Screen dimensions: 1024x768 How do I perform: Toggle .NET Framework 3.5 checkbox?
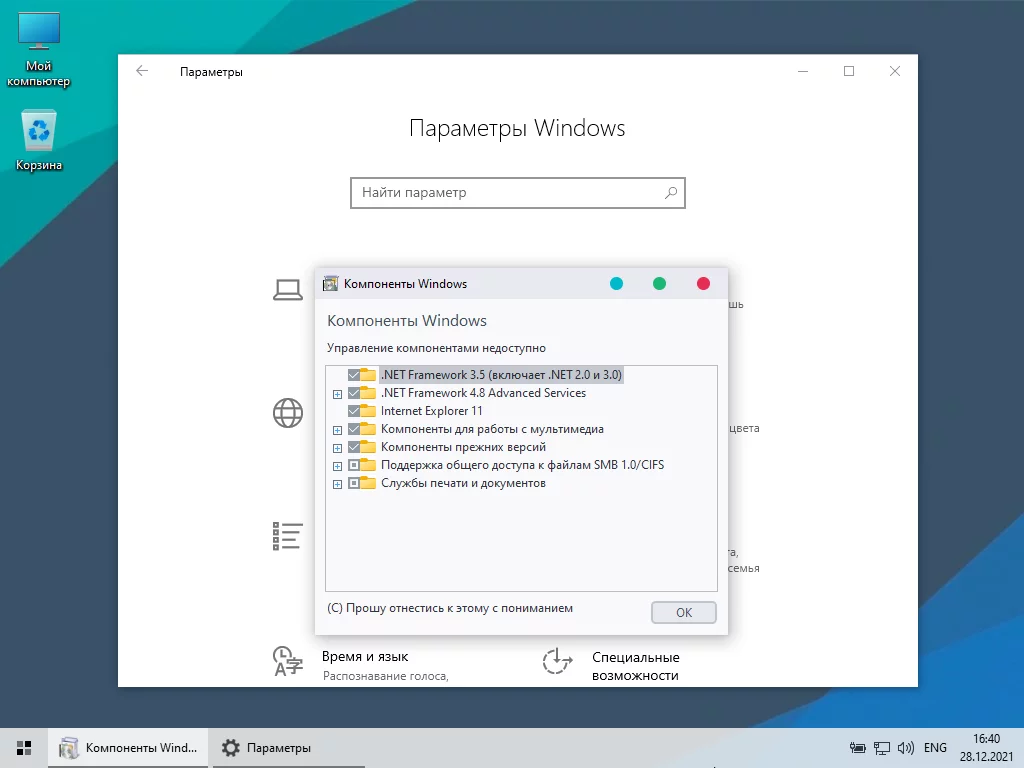[x=354, y=375]
